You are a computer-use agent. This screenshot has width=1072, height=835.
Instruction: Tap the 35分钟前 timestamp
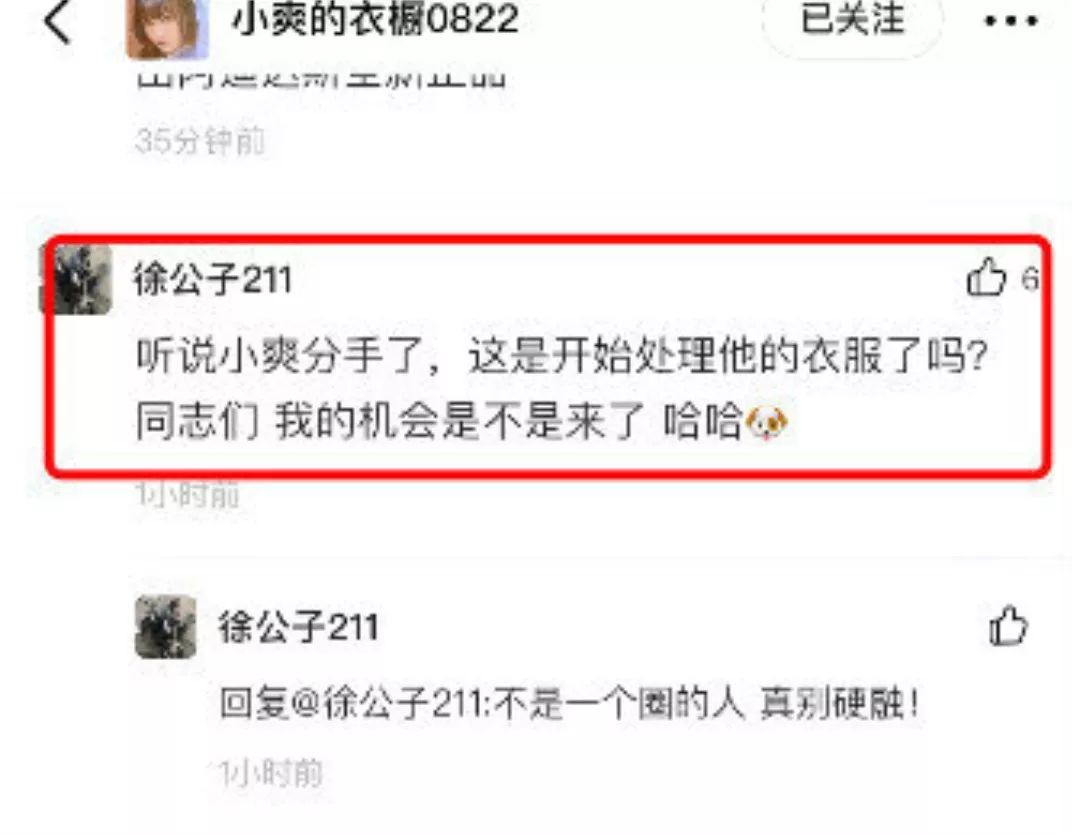pos(200,141)
